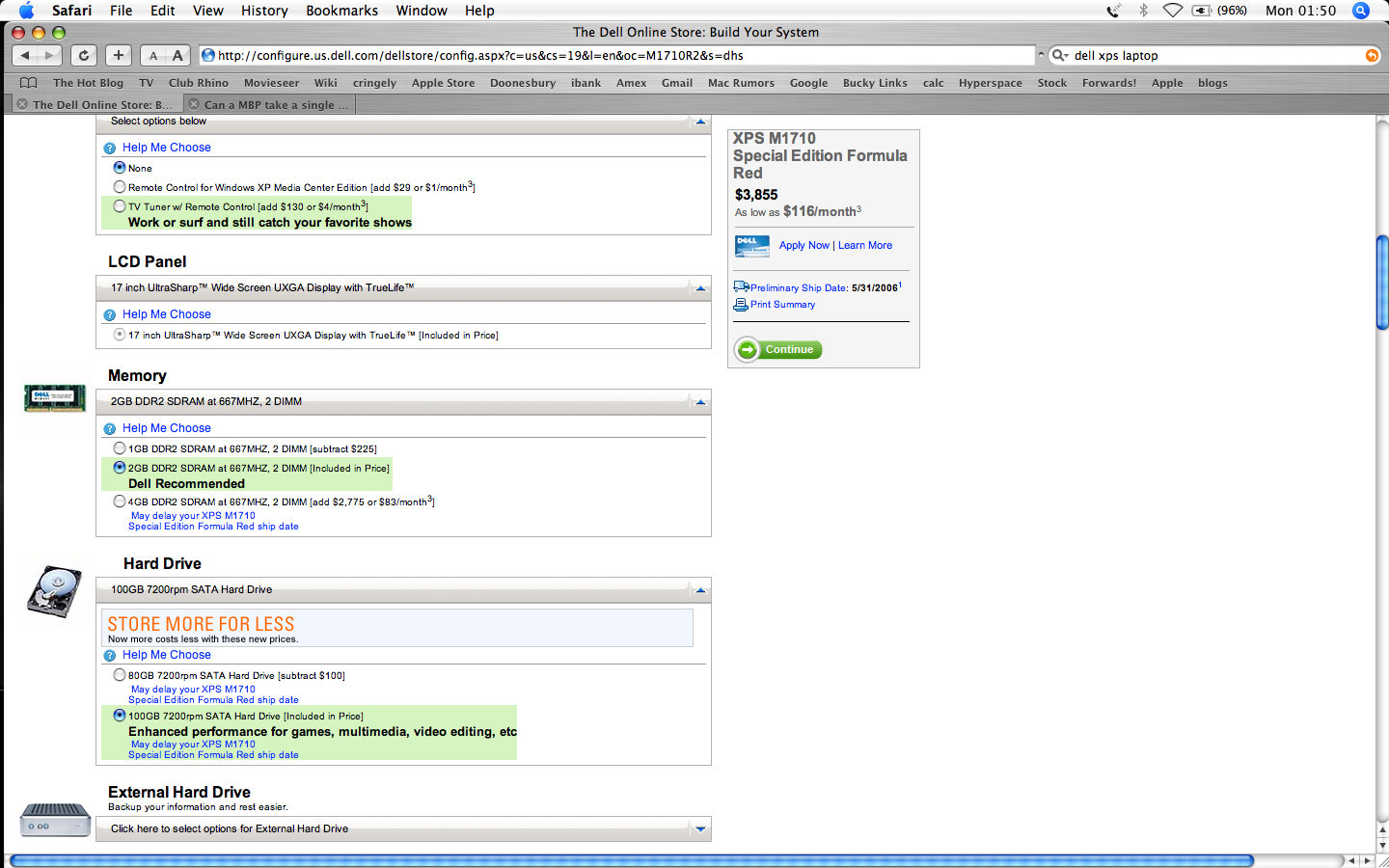Add a bookmark with the plus button
The width and height of the screenshot is (1389, 868).
[x=119, y=56]
